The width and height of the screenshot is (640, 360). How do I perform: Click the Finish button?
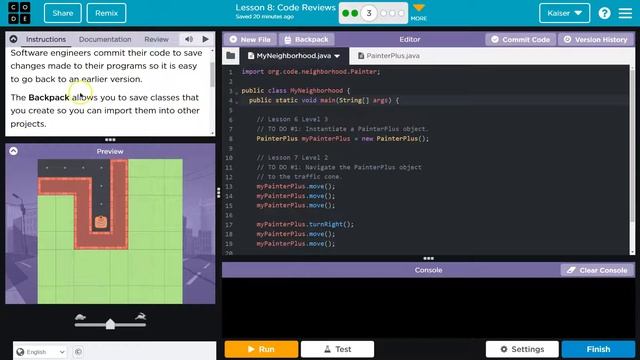point(598,349)
